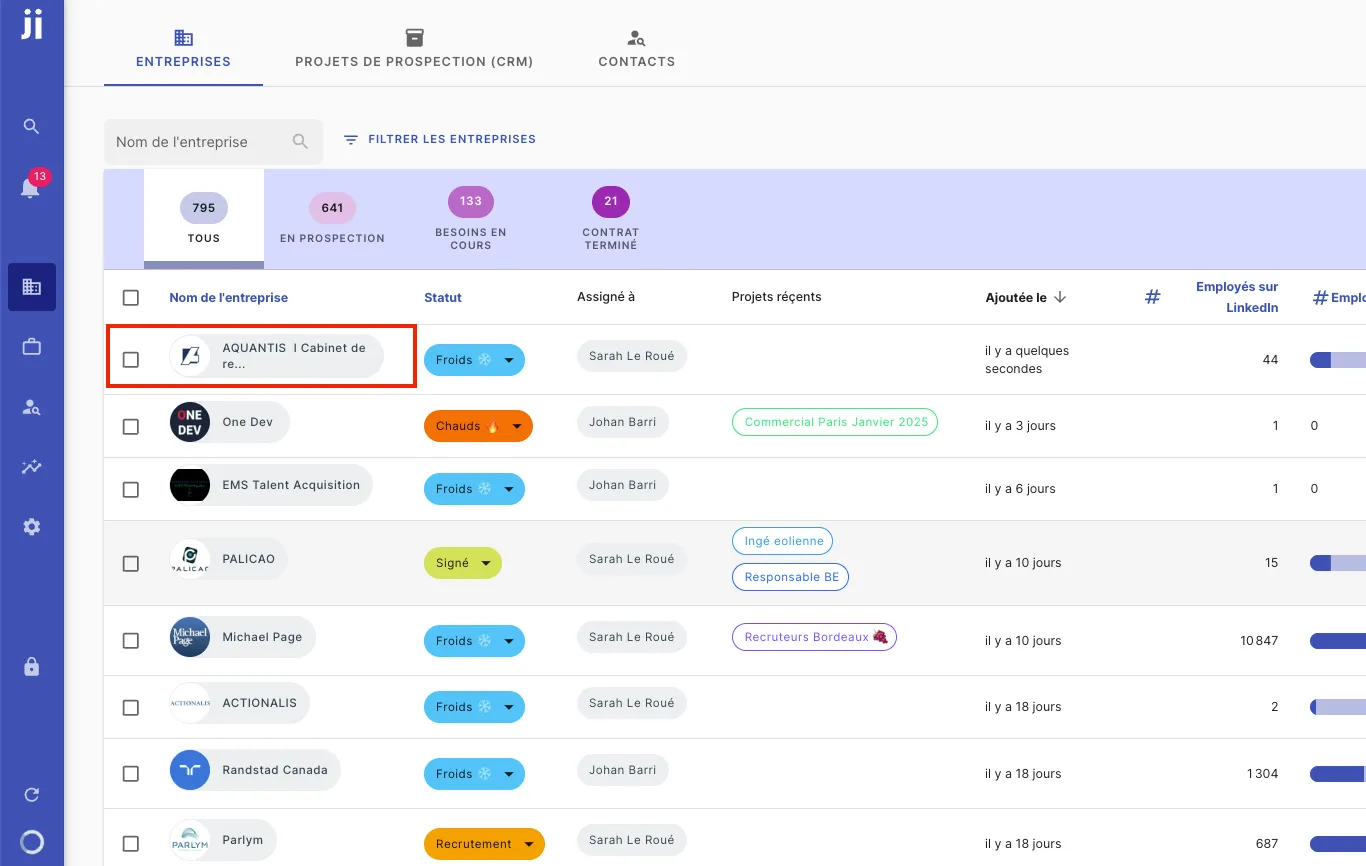The width and height of the screenshot is (1366, 866).
Task: Click Filtrer les entreprises button
Action: [x=440, y=140]
